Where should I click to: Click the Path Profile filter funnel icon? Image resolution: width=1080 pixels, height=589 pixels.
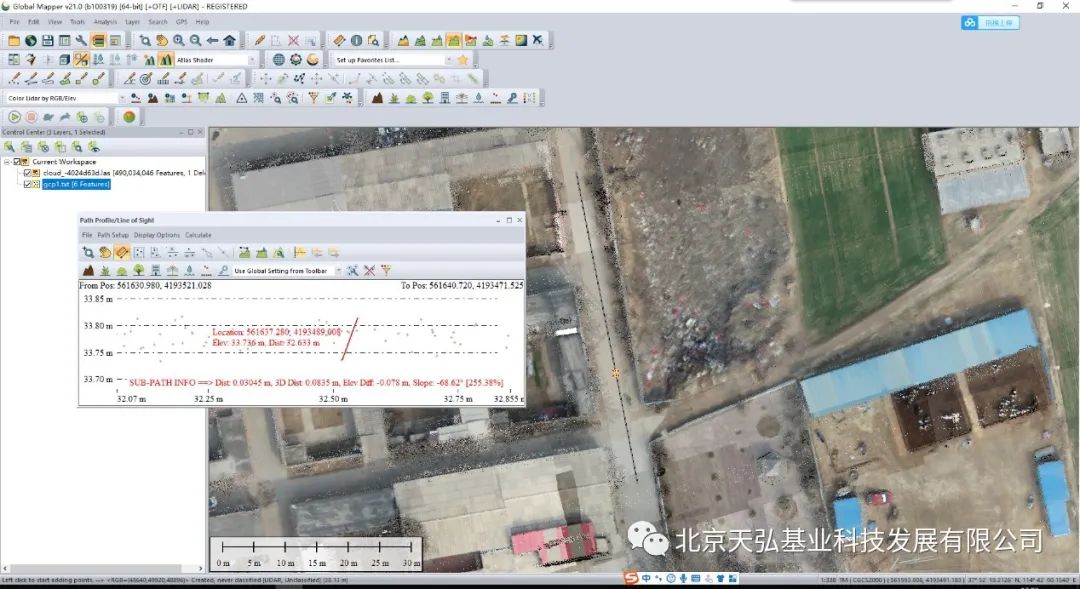point(386,271)
